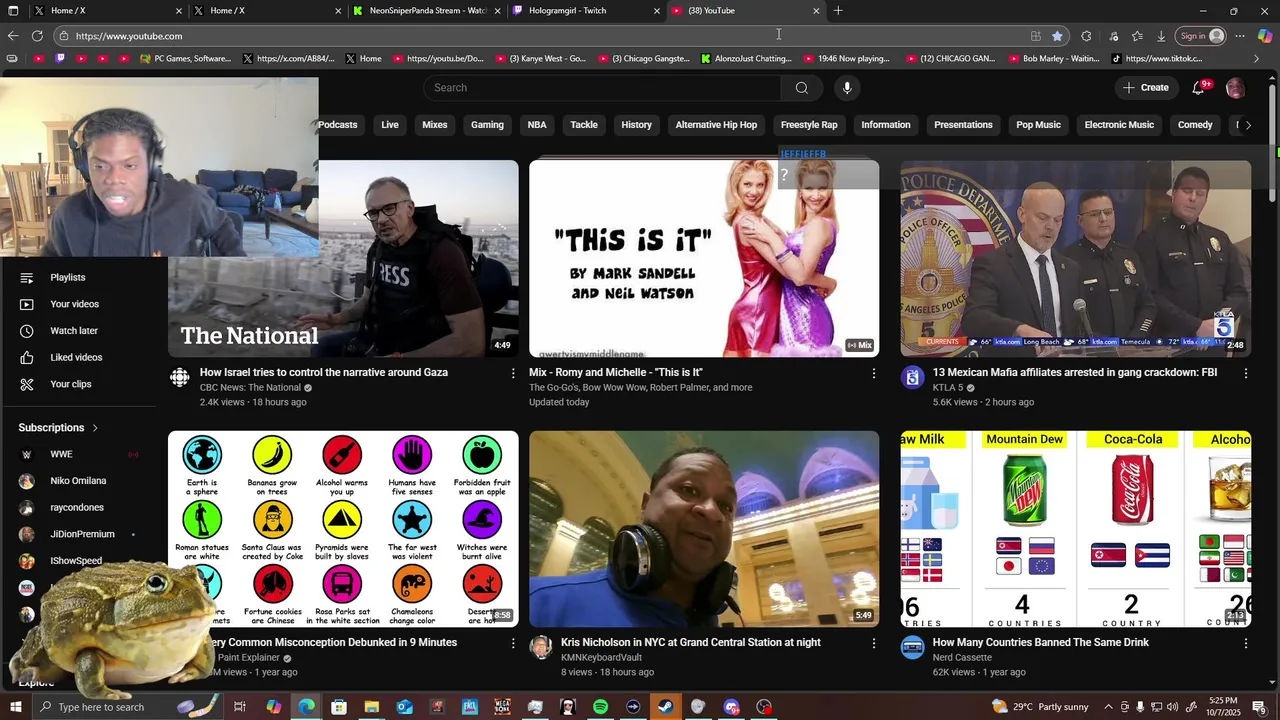Open Steam from the taskbar

tap(665, 707)
